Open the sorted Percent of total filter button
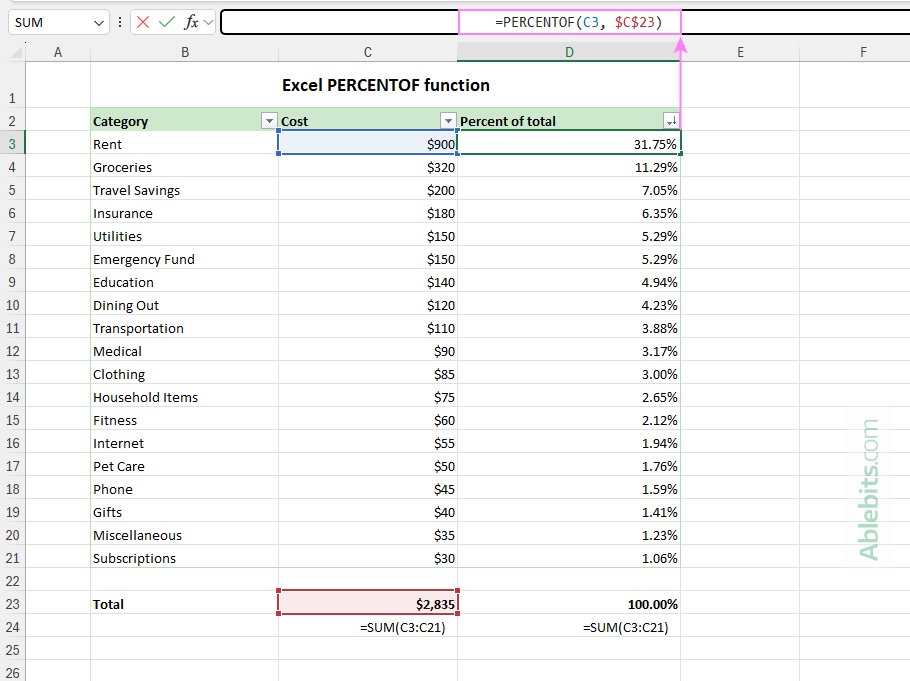Viewport: 910px width, 681px height. coord(670,121)
